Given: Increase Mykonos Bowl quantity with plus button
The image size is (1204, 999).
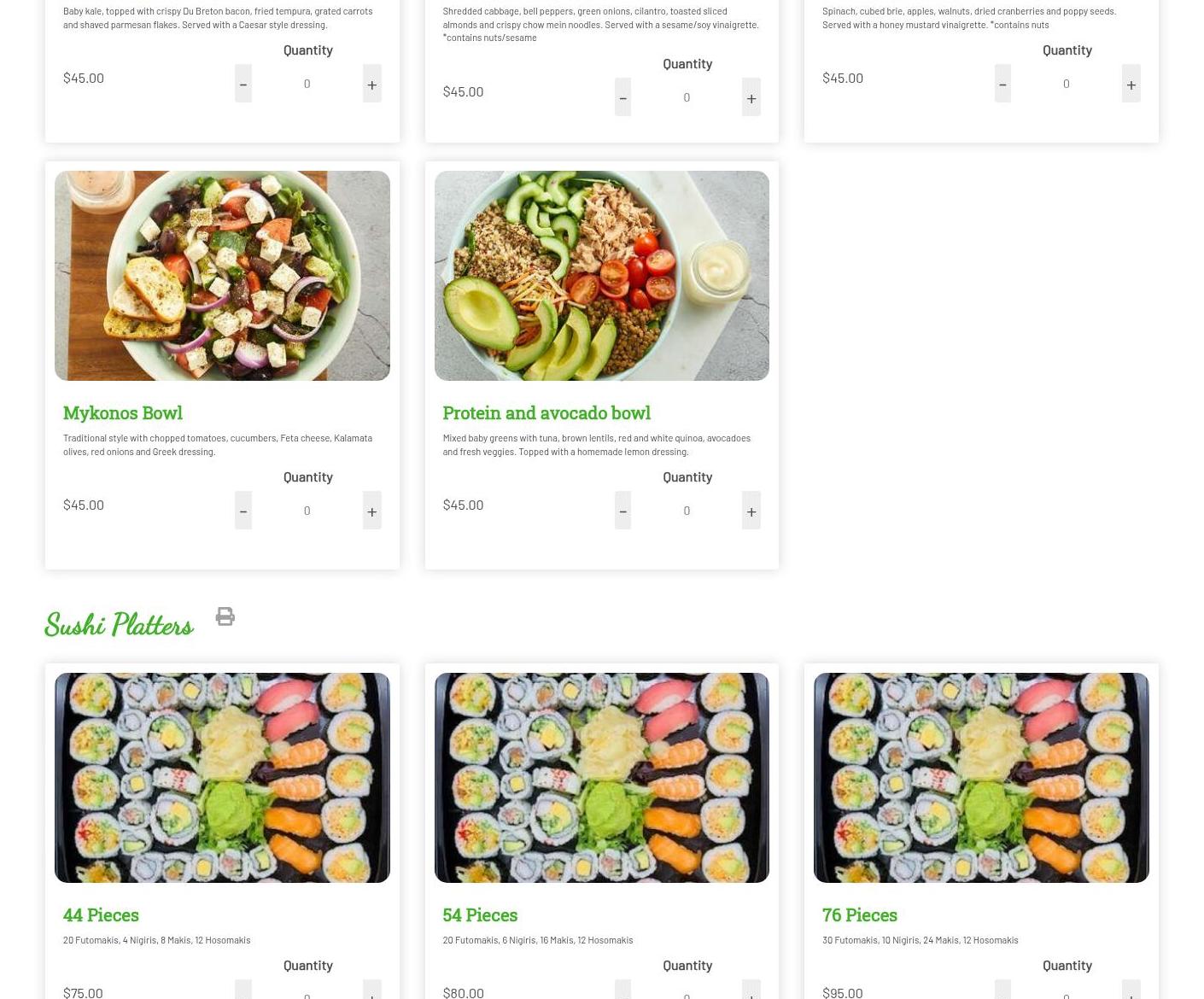Looking at the screenshot, I should [x=372, y=511].
